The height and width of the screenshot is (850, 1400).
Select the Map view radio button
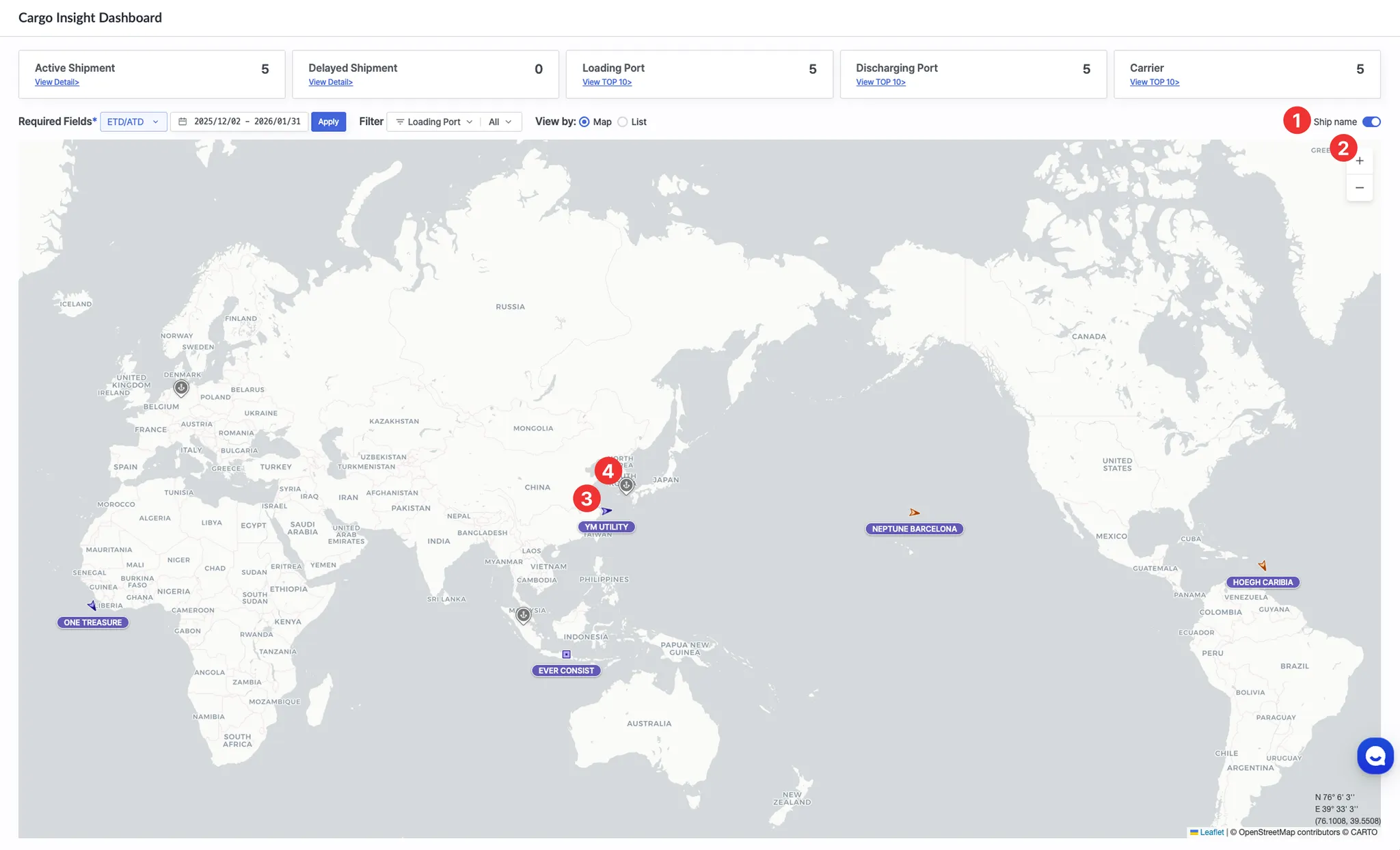[584, 122]
